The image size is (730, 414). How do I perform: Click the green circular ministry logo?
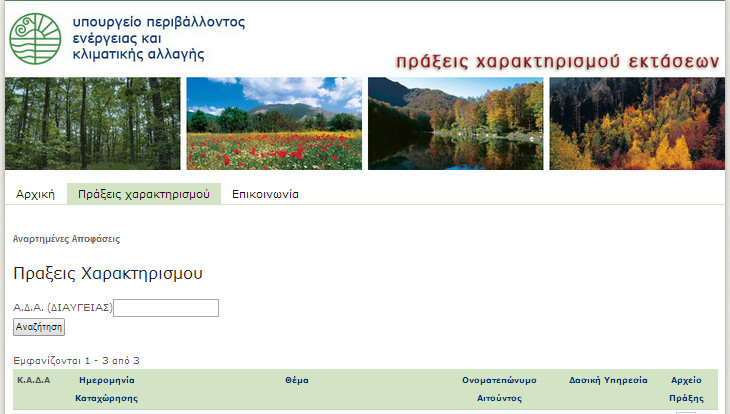tap(36, 38)
